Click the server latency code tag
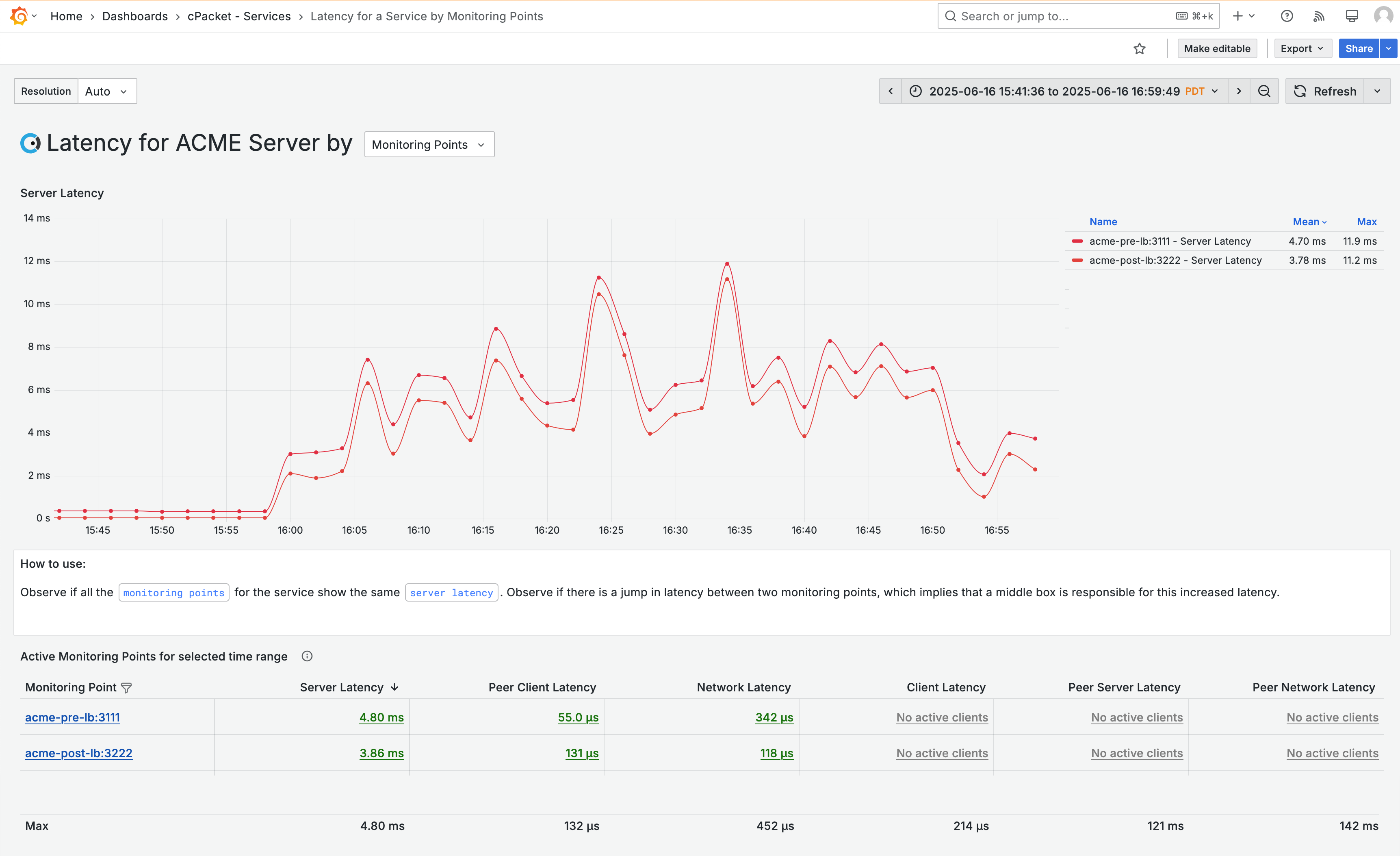Screen dimensions: 1400x856 pyautogui.click(x=451, y=592)
